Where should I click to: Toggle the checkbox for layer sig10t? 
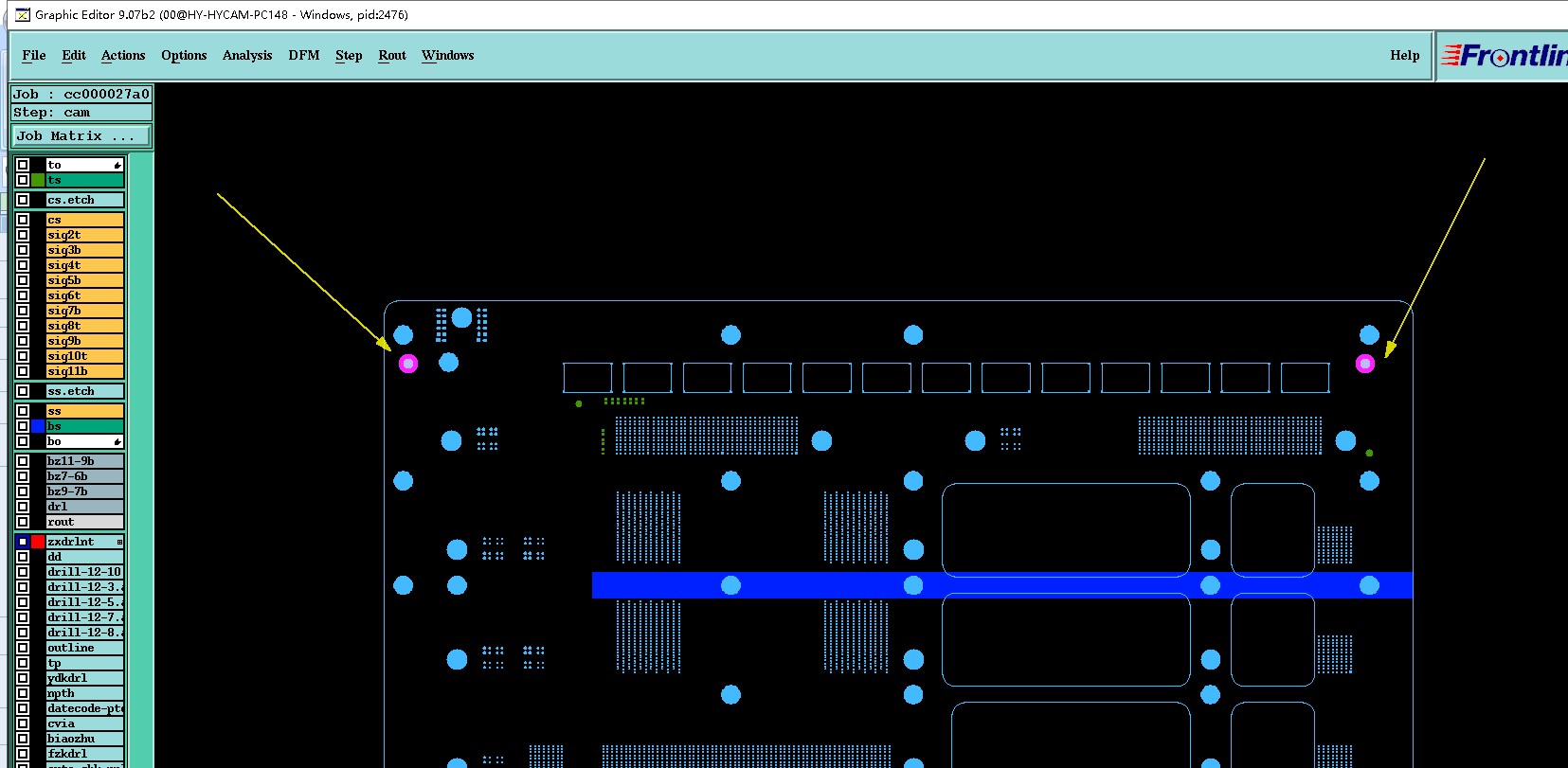click(23, 356)
